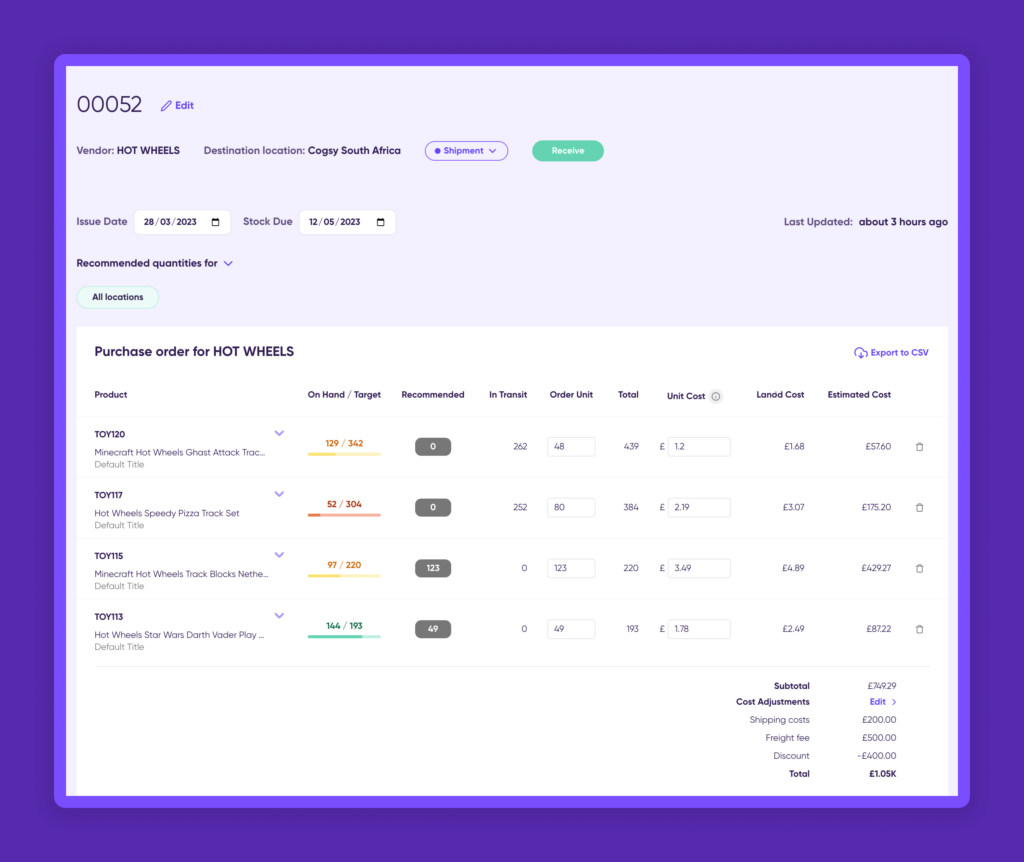This screenshot has height=862, width=1024.
Task: Select the Unit Cost field for TOY120
Action: pyautogui.click(x=698, y=446)
